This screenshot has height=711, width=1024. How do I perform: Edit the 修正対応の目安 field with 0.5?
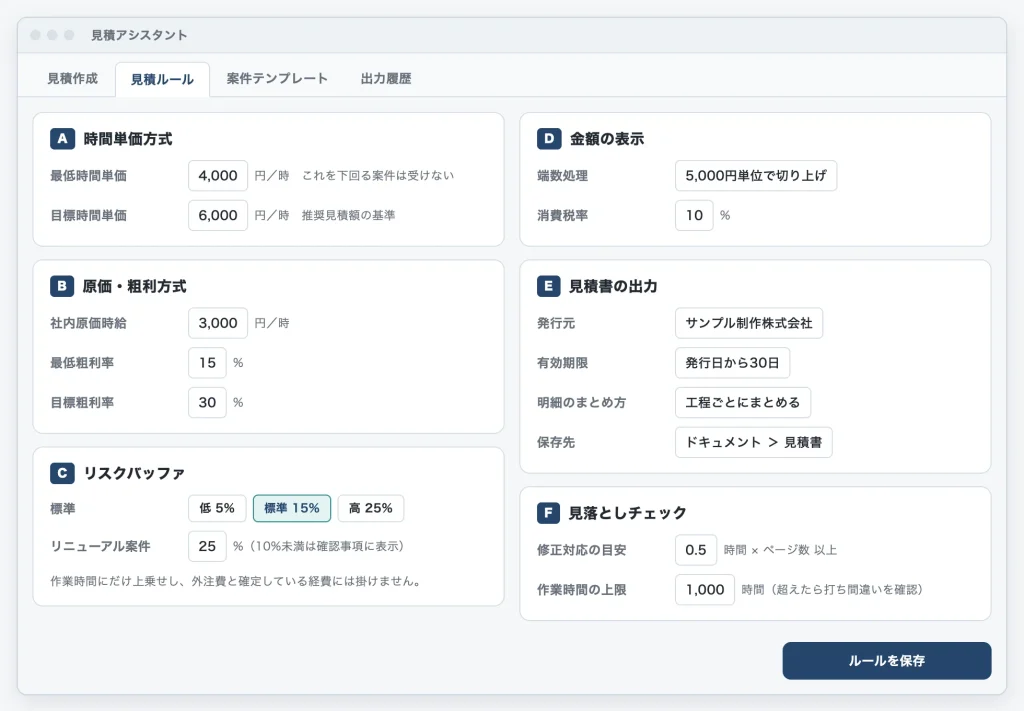pos(696,550)
